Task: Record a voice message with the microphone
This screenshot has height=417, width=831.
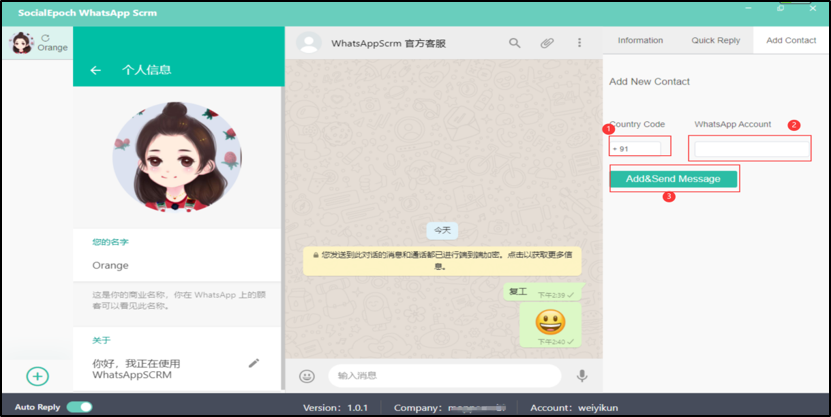Action: coord(582,375)
